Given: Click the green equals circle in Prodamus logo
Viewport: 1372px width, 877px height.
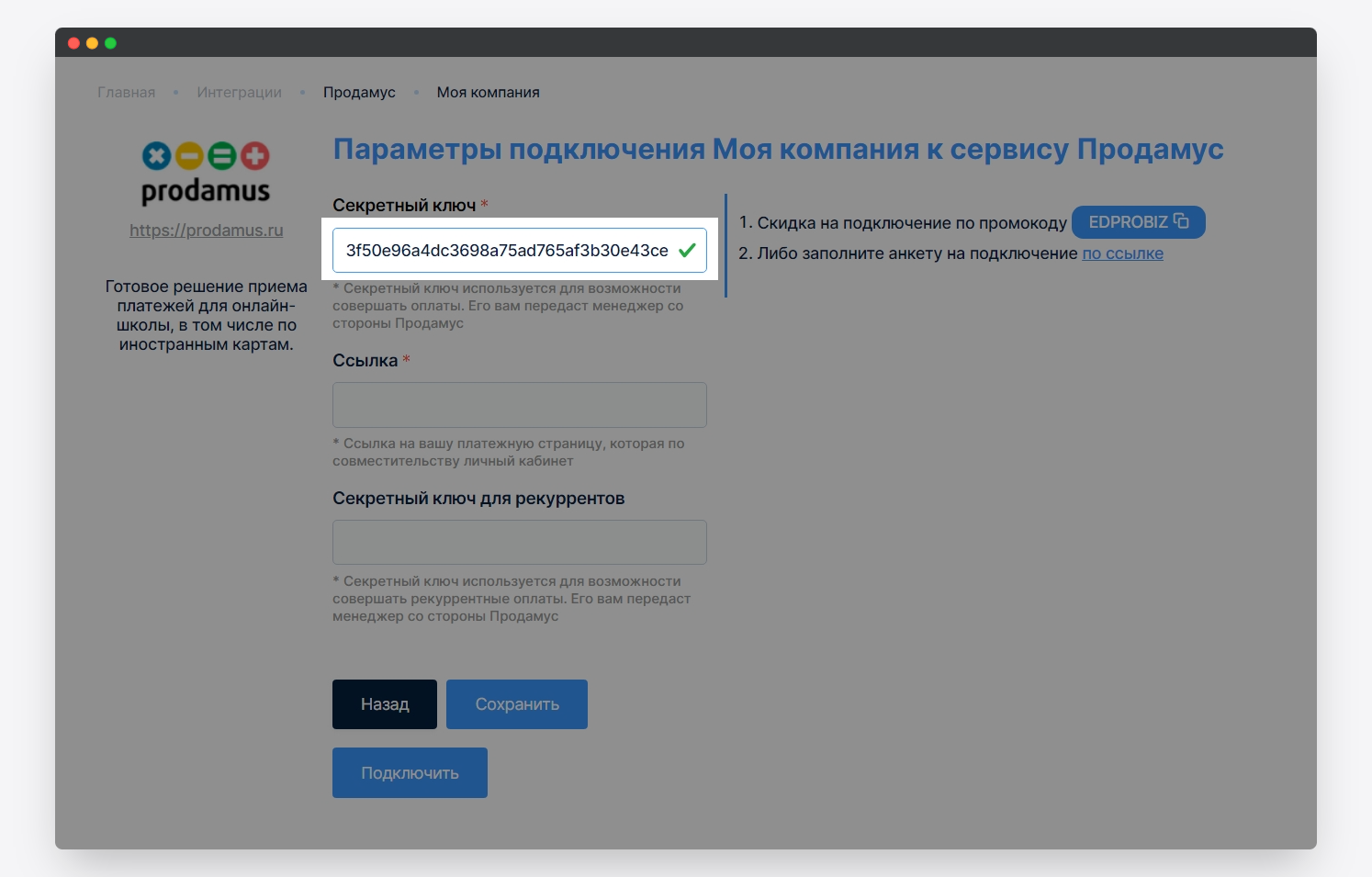Looking at the screenshot, I should pos(222,156).
